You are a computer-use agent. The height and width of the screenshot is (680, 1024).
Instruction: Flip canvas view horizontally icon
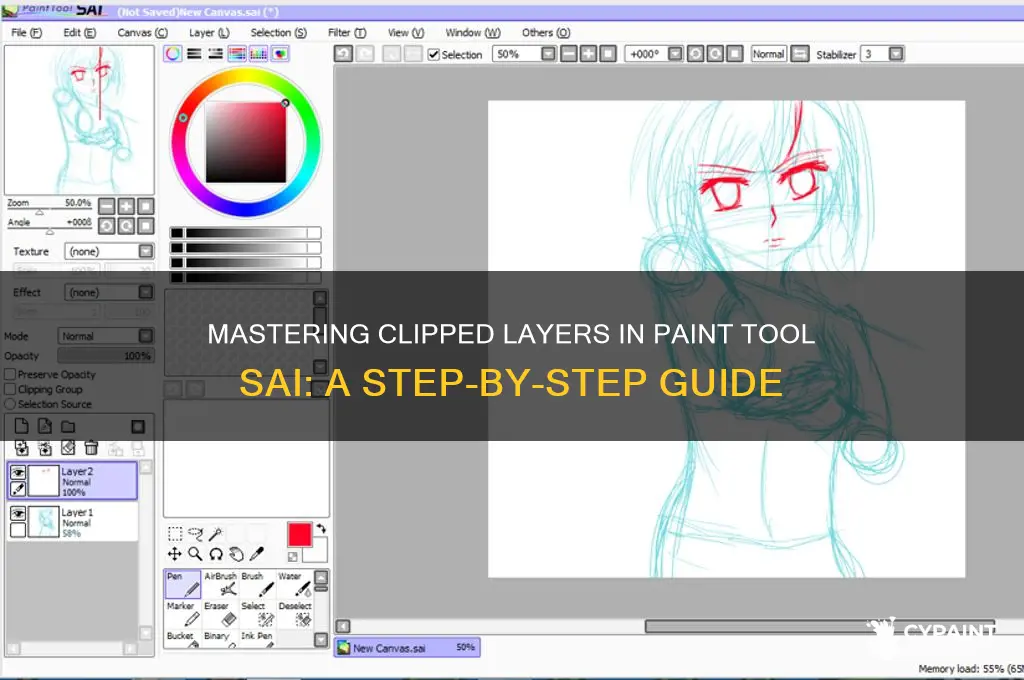pyautogui.click(x=799, y=54)
